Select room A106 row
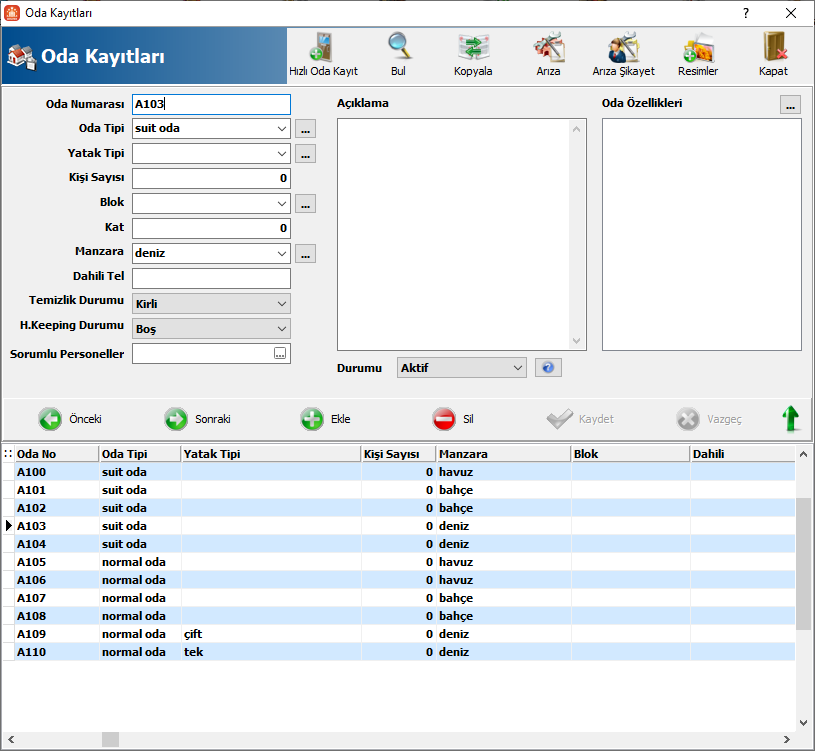Screen dimensions: 815x751 [399, 580]
